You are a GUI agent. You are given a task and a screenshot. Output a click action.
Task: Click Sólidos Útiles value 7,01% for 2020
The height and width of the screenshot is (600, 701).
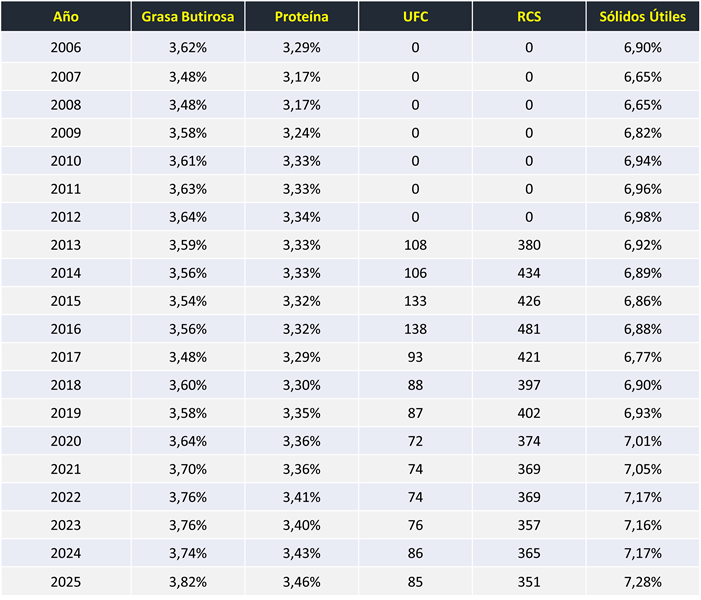coord(642,441)
